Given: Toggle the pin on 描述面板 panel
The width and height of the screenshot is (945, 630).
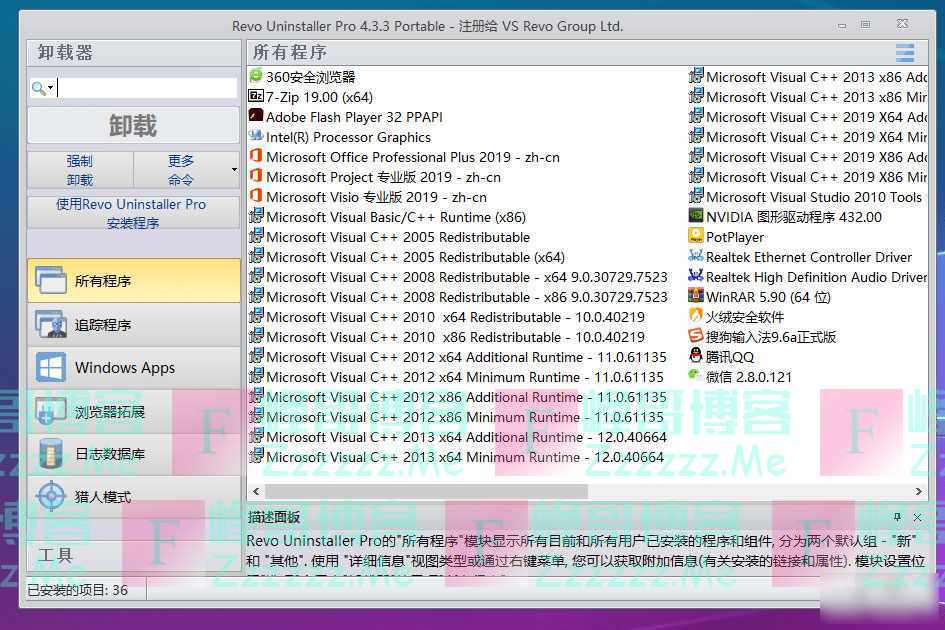Looking at the screenshot, I should pos(897,517).
